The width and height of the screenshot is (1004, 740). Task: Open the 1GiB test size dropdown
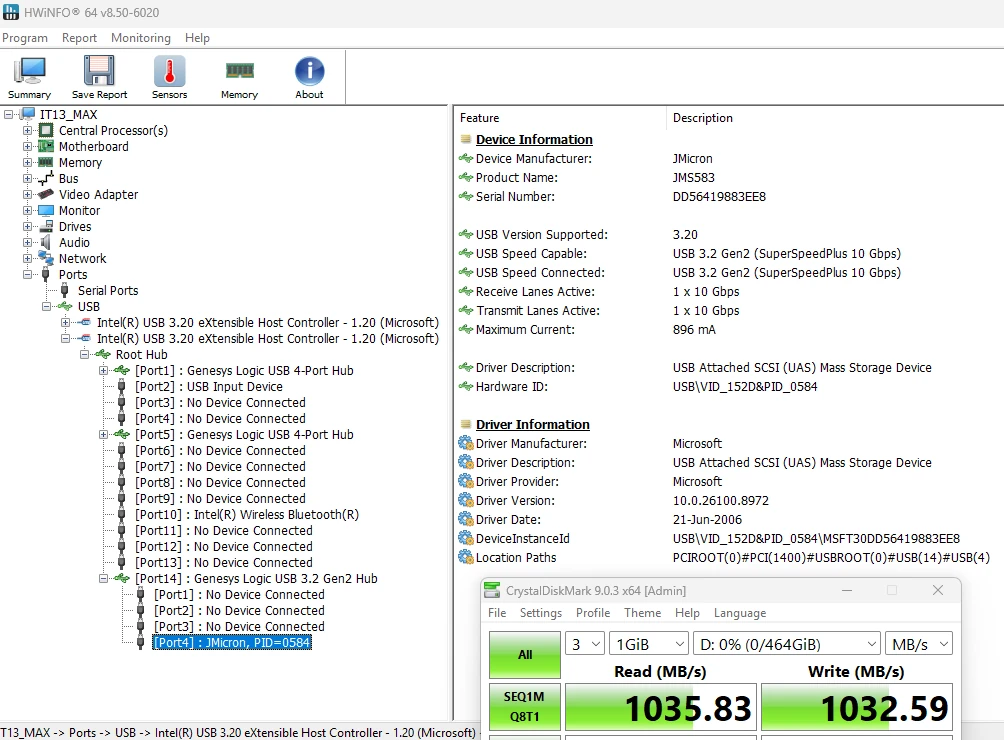tap(649, 644)
